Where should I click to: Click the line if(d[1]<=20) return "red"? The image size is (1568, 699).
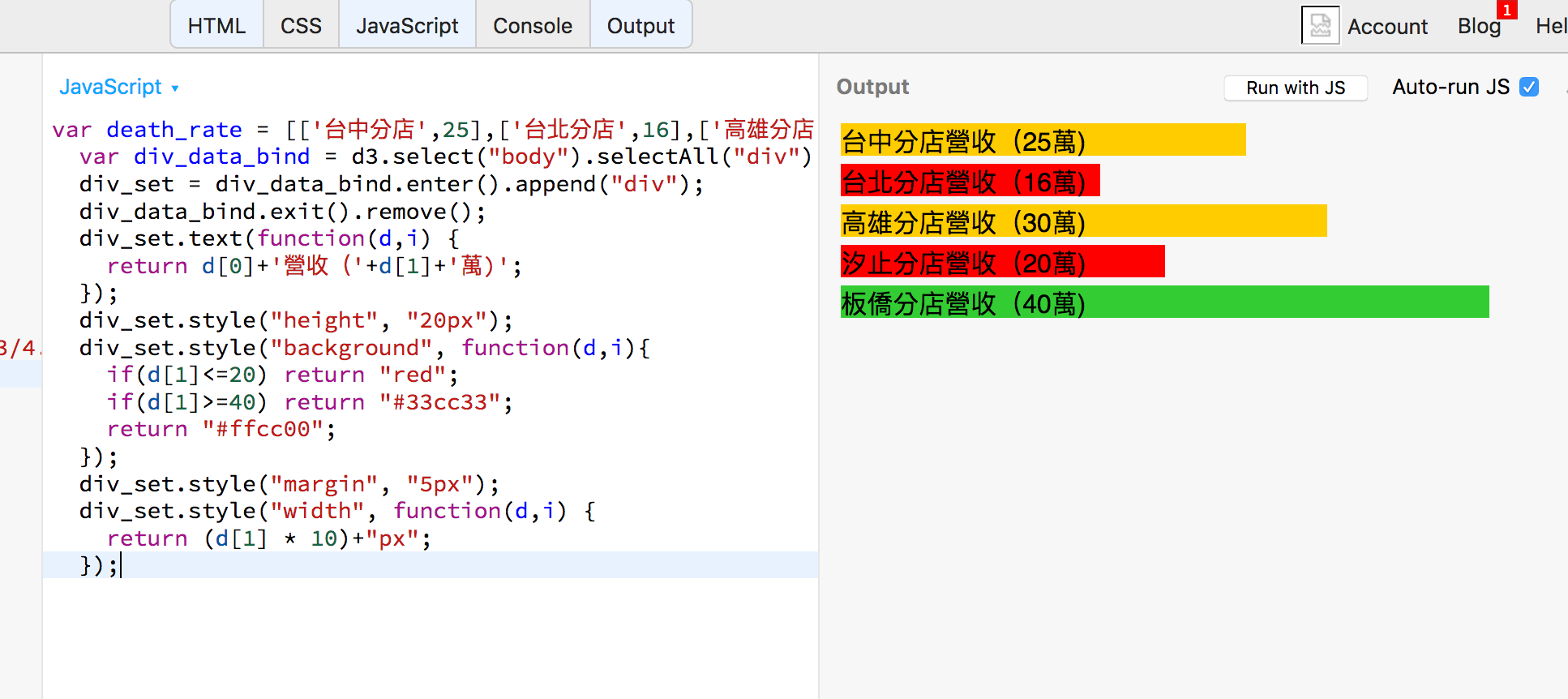click(x=282, y=375)
